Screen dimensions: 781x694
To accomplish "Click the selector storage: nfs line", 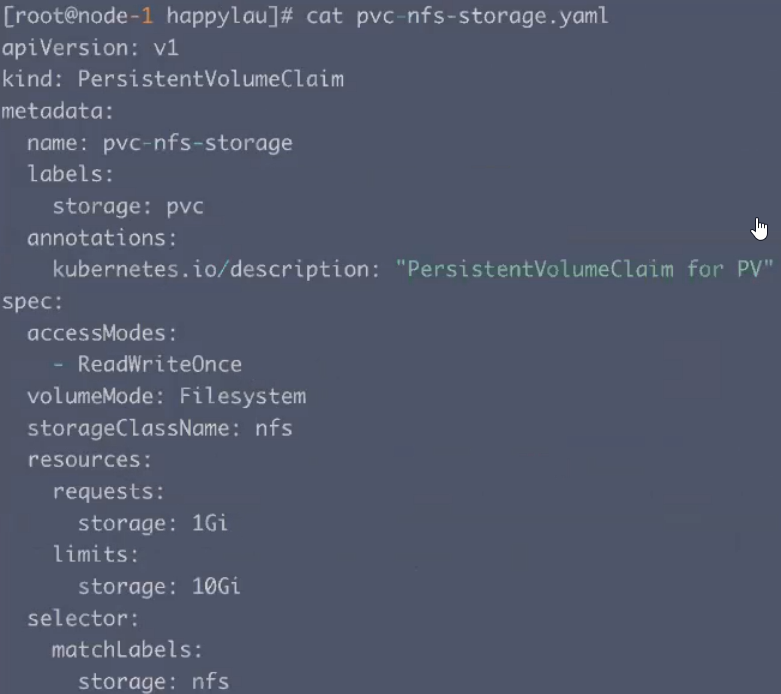I will click(153, 682).
